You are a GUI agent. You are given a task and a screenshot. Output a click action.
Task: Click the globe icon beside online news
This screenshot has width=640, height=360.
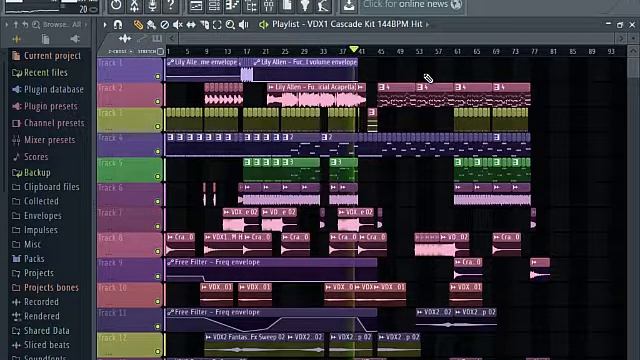coord(456,4)
